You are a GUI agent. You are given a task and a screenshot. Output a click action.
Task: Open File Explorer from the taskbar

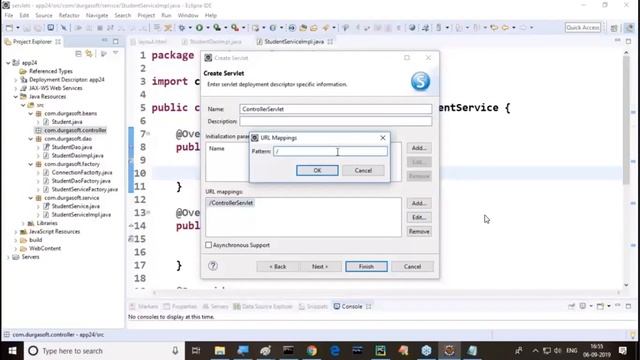click(220, 351)
